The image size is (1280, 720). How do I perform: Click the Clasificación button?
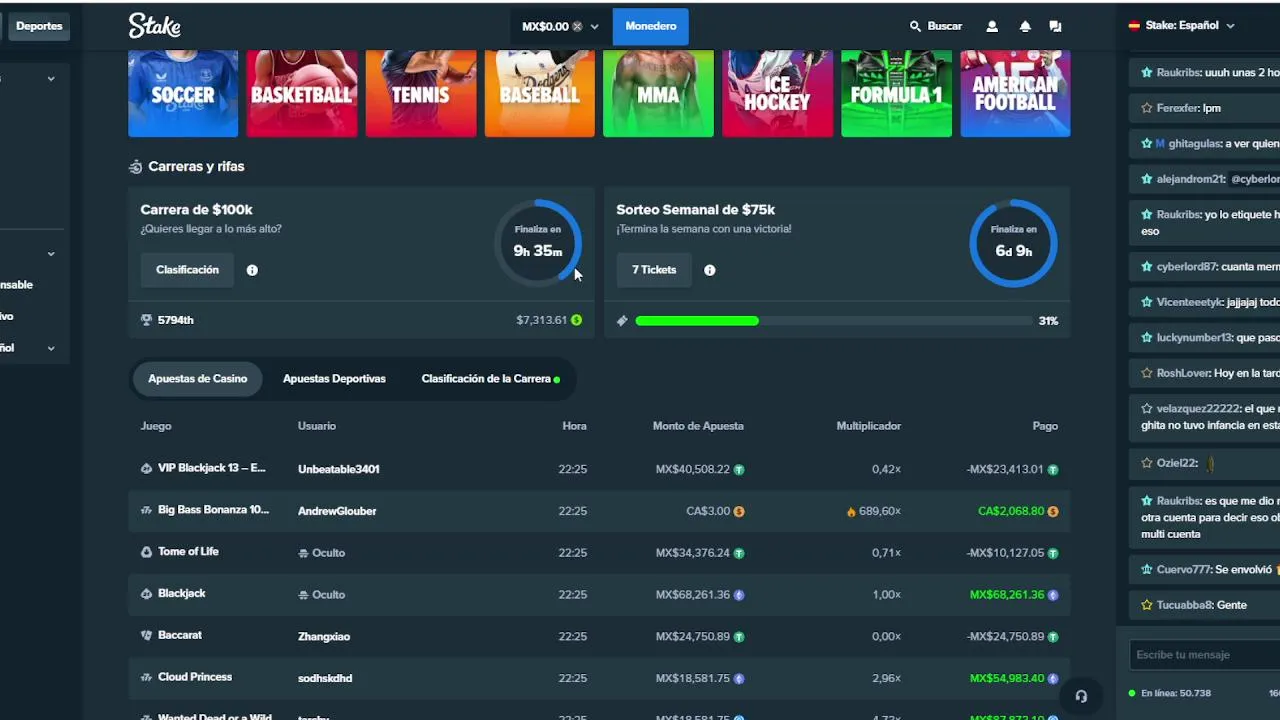pyautogui.click(x=187, y=270)
